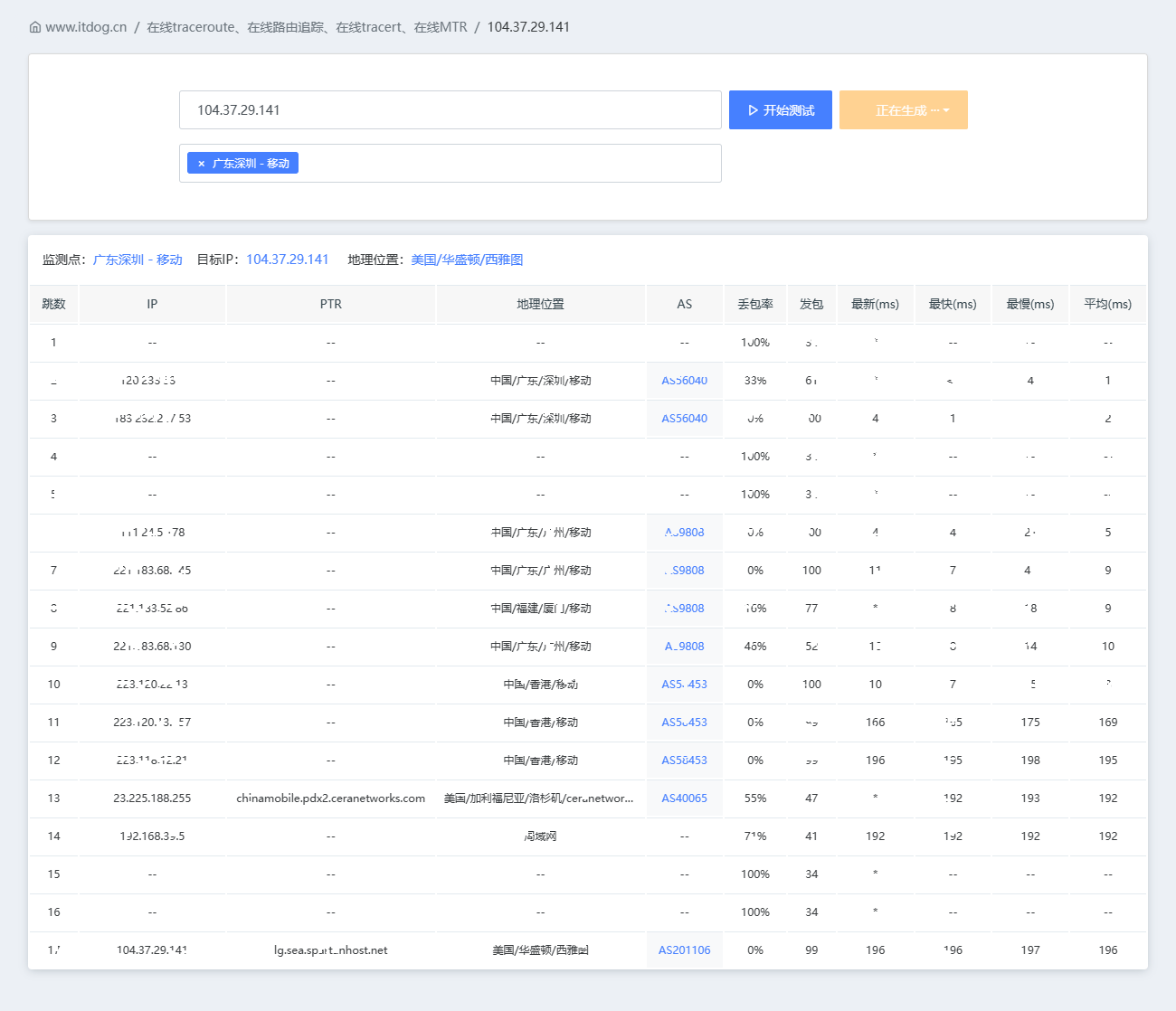Select chinamobile.pdx2.ceranetworks.com PTR cell
The width and height of the screenshot is (1176, 1011).
[331, 798]
